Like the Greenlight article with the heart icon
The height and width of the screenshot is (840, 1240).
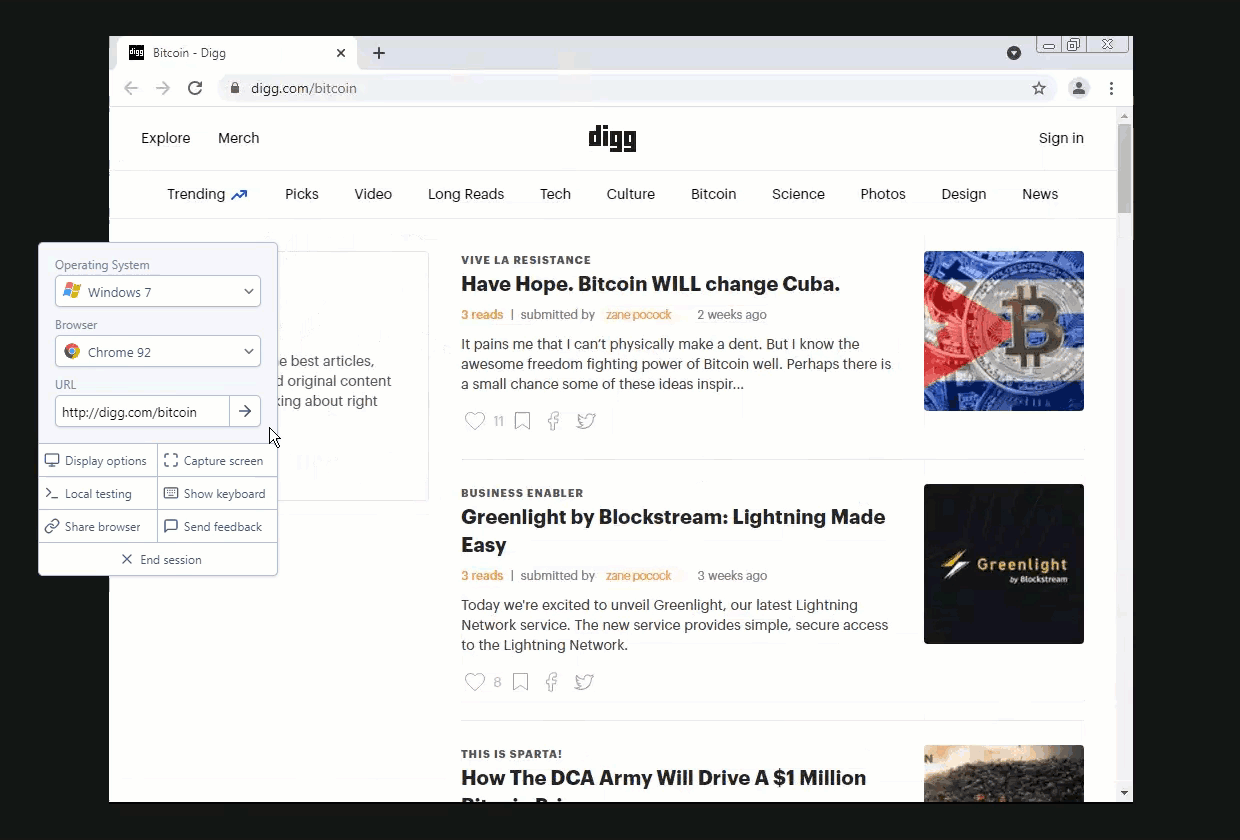coord(475,682)
